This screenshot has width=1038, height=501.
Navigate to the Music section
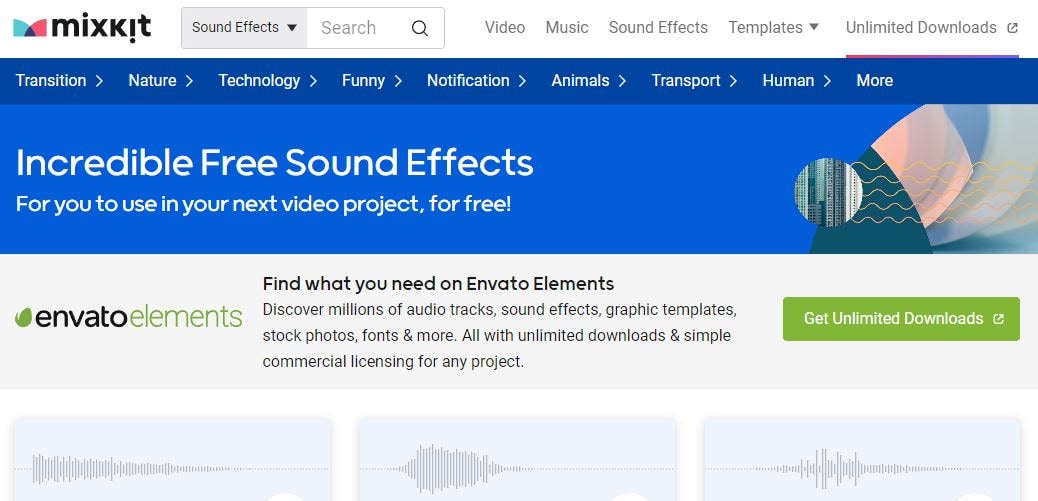tap(567, 28)
